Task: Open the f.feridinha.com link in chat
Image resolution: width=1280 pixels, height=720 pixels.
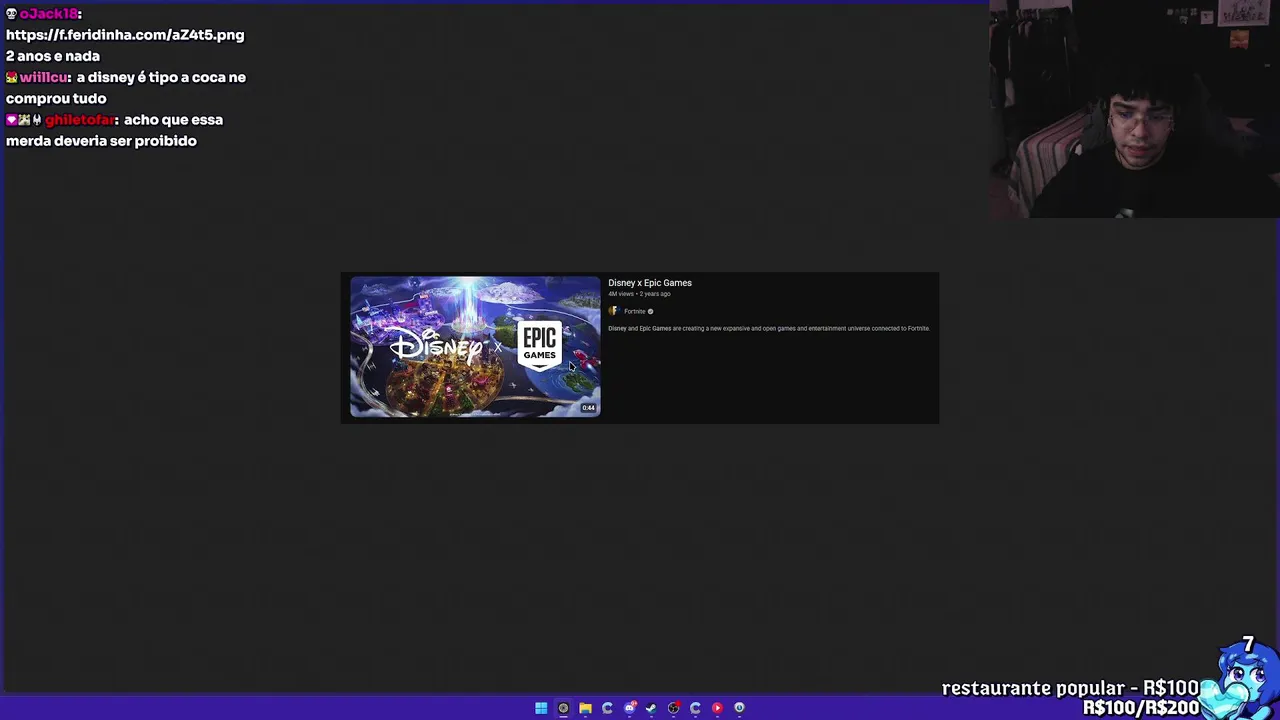Action: tap(125, 35)
